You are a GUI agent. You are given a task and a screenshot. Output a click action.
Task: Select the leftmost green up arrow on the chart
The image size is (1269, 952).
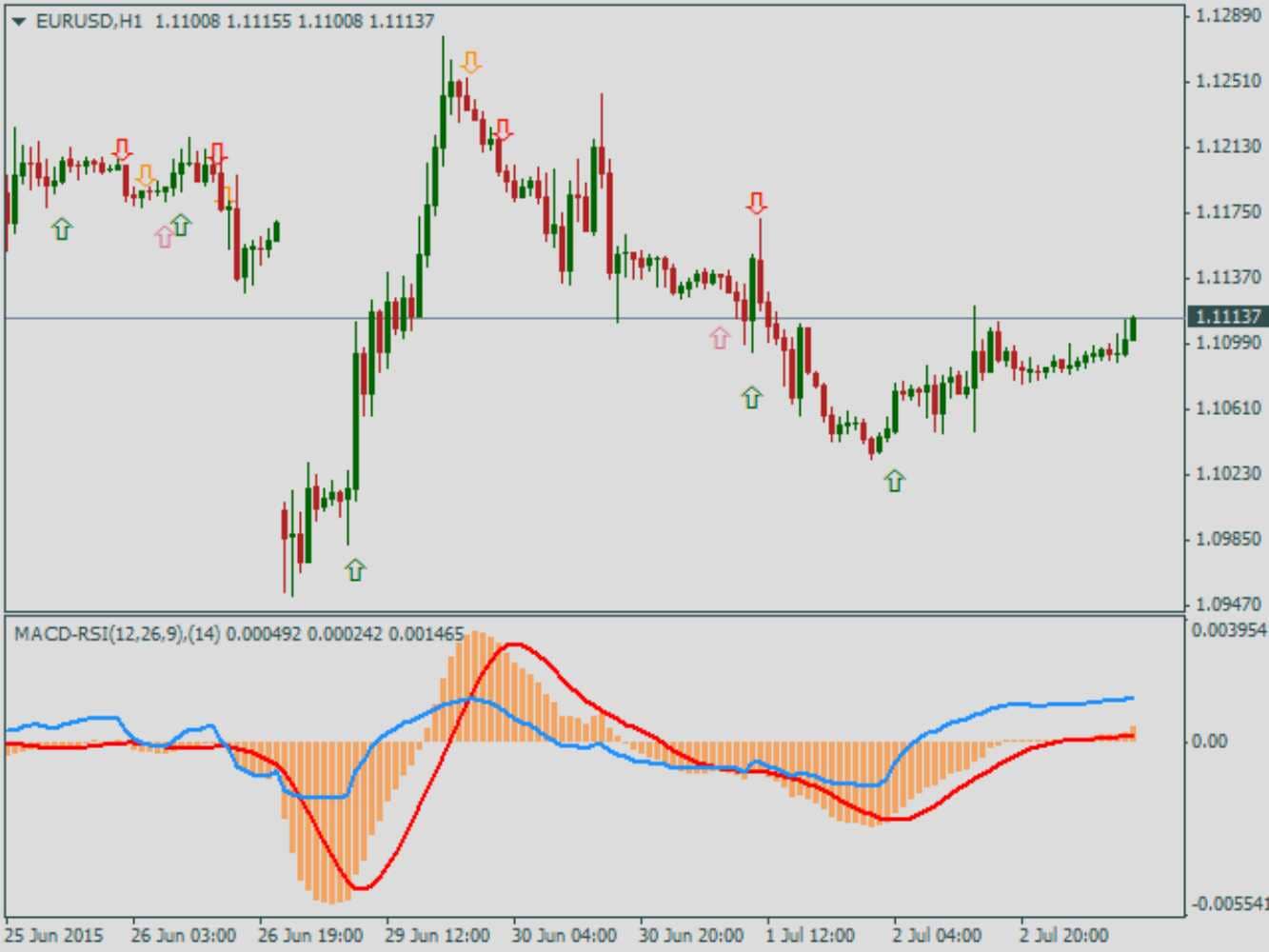62,228
